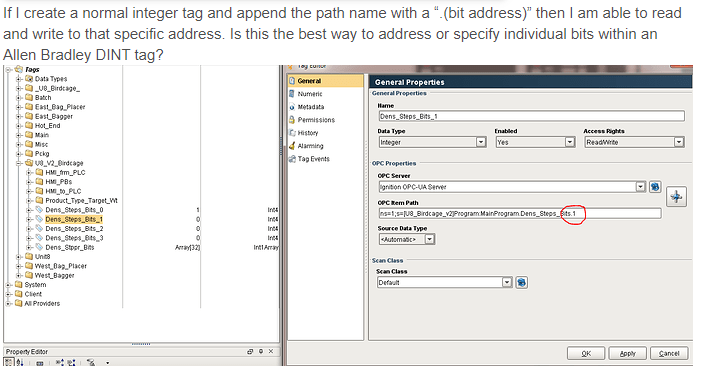Viewport: 701px width, 372px height.
Task: Open the Data Type dropdown
Action: tap(481, 142)
